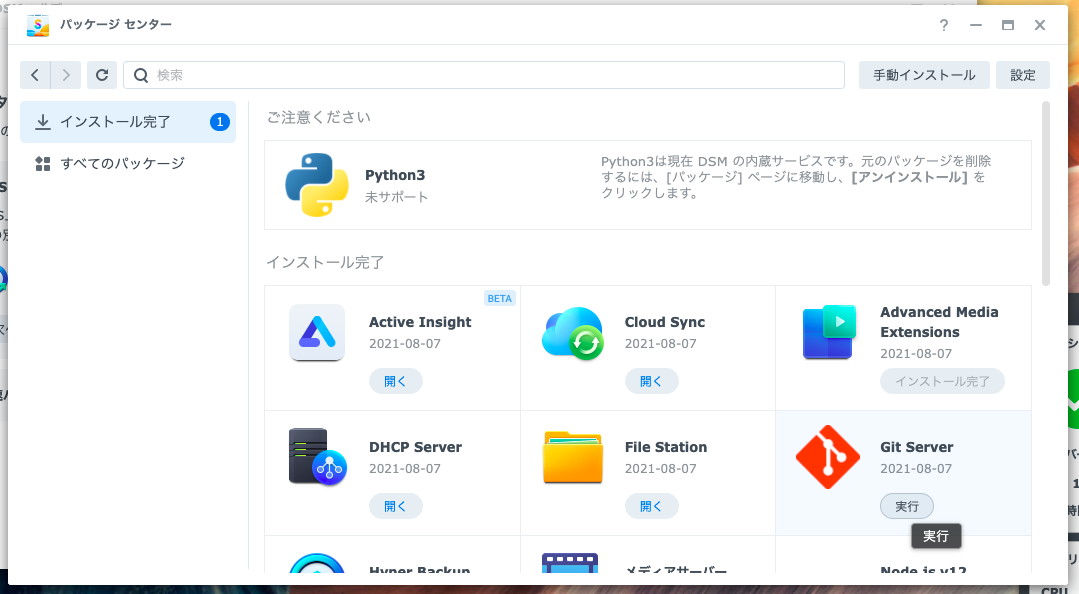Image resolution: width=1079 pixels, height=594 pixels.
Task: Click the Cloud Sync icon
Action: [573, 334]
